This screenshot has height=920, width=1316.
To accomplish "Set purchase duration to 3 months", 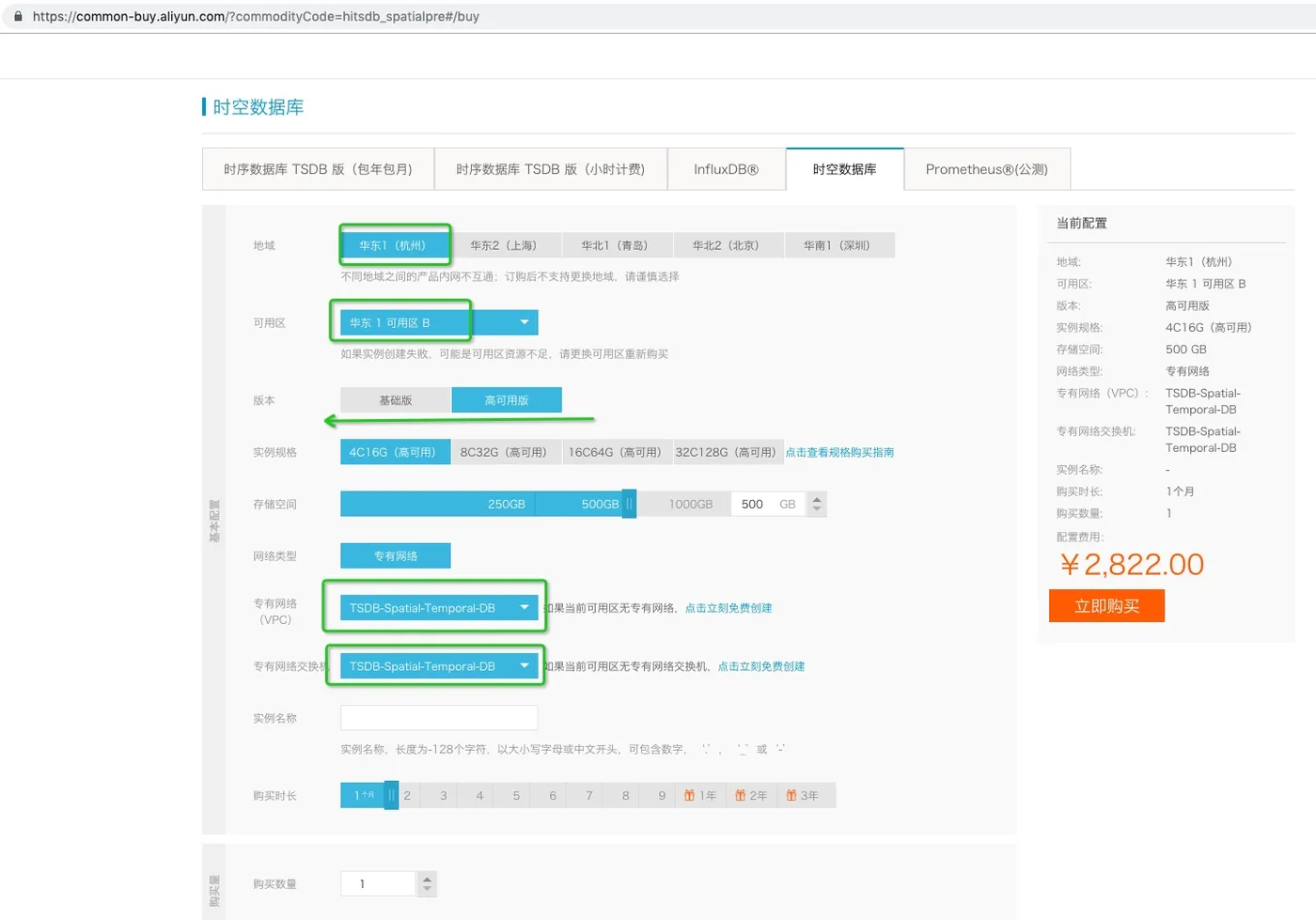I will pyautogui.click(x=444, y=796).
